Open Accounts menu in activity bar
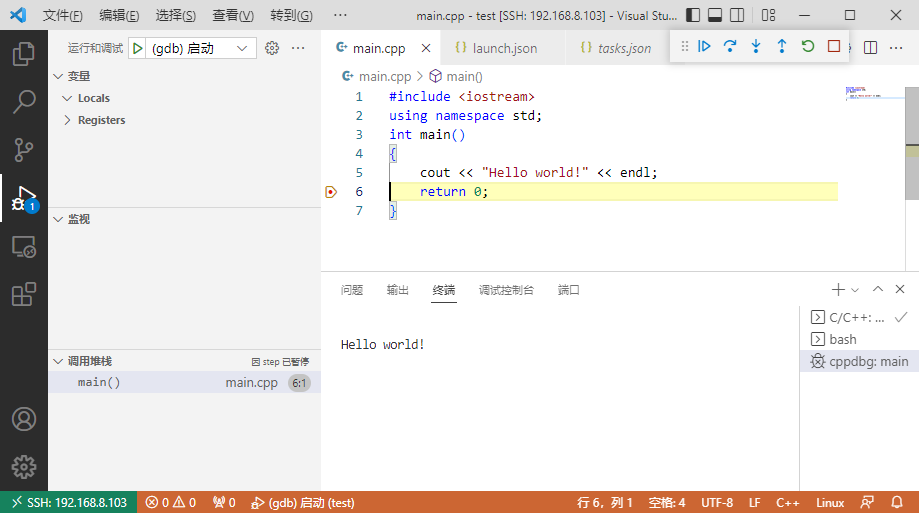Screen dimensions: 919x513 coord(23,419)
